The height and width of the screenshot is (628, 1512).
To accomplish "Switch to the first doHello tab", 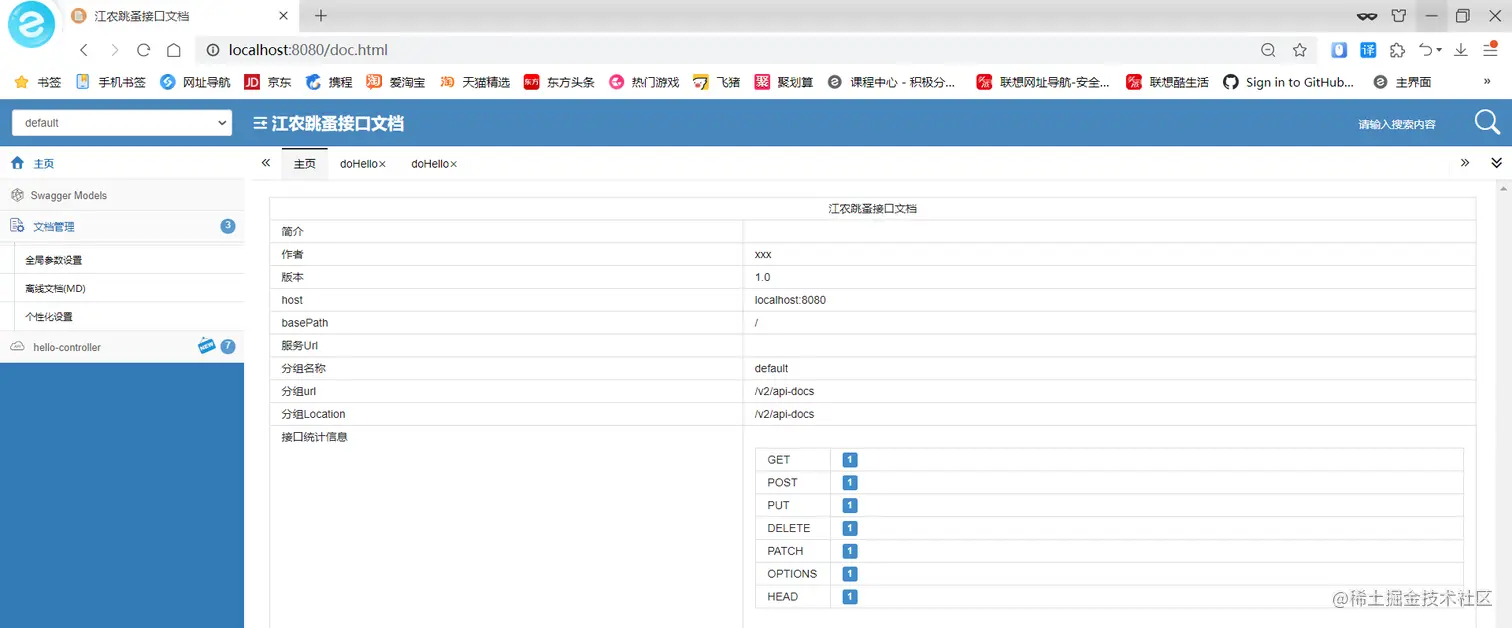I will pos(358,163).
